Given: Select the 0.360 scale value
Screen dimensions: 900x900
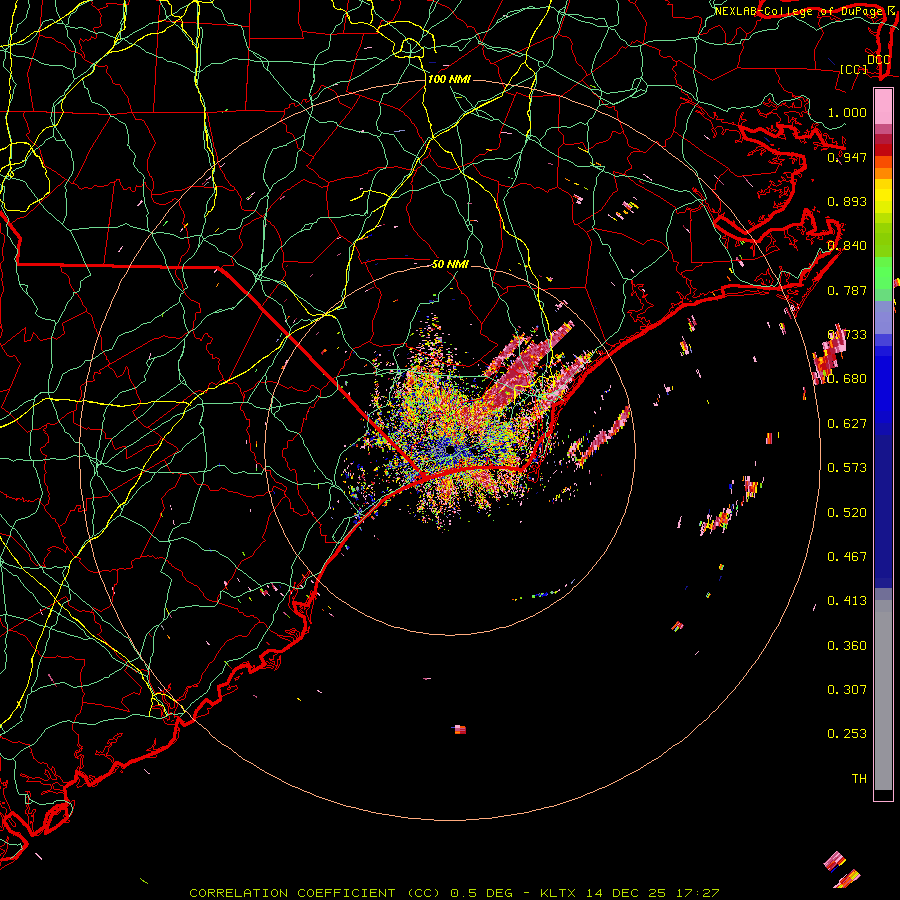Looking at the screenshot, I should 847,646.
